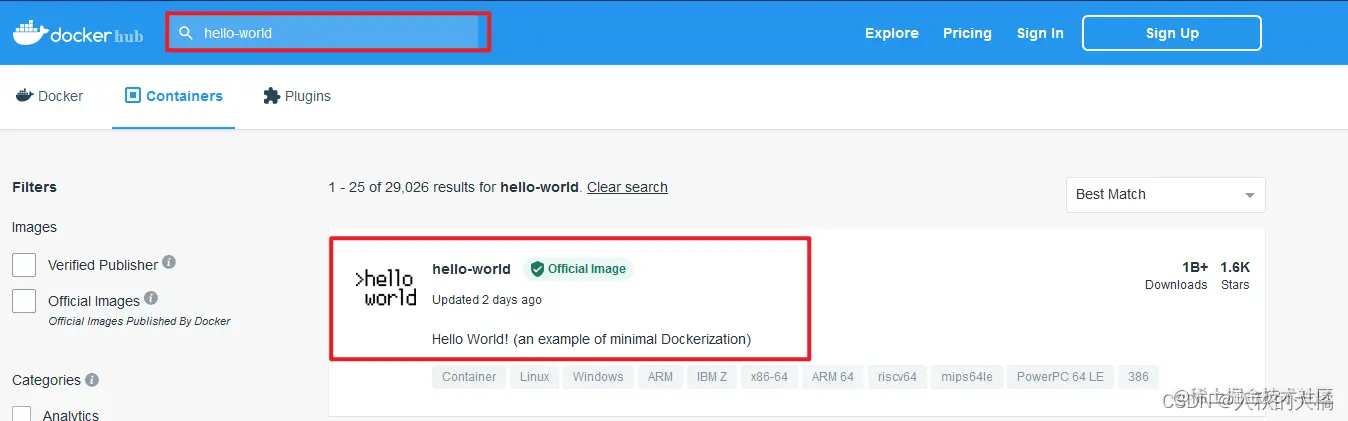The image size is (1348, 421).
Task: Click Sign In in the header
Action: coord(1040,33)
